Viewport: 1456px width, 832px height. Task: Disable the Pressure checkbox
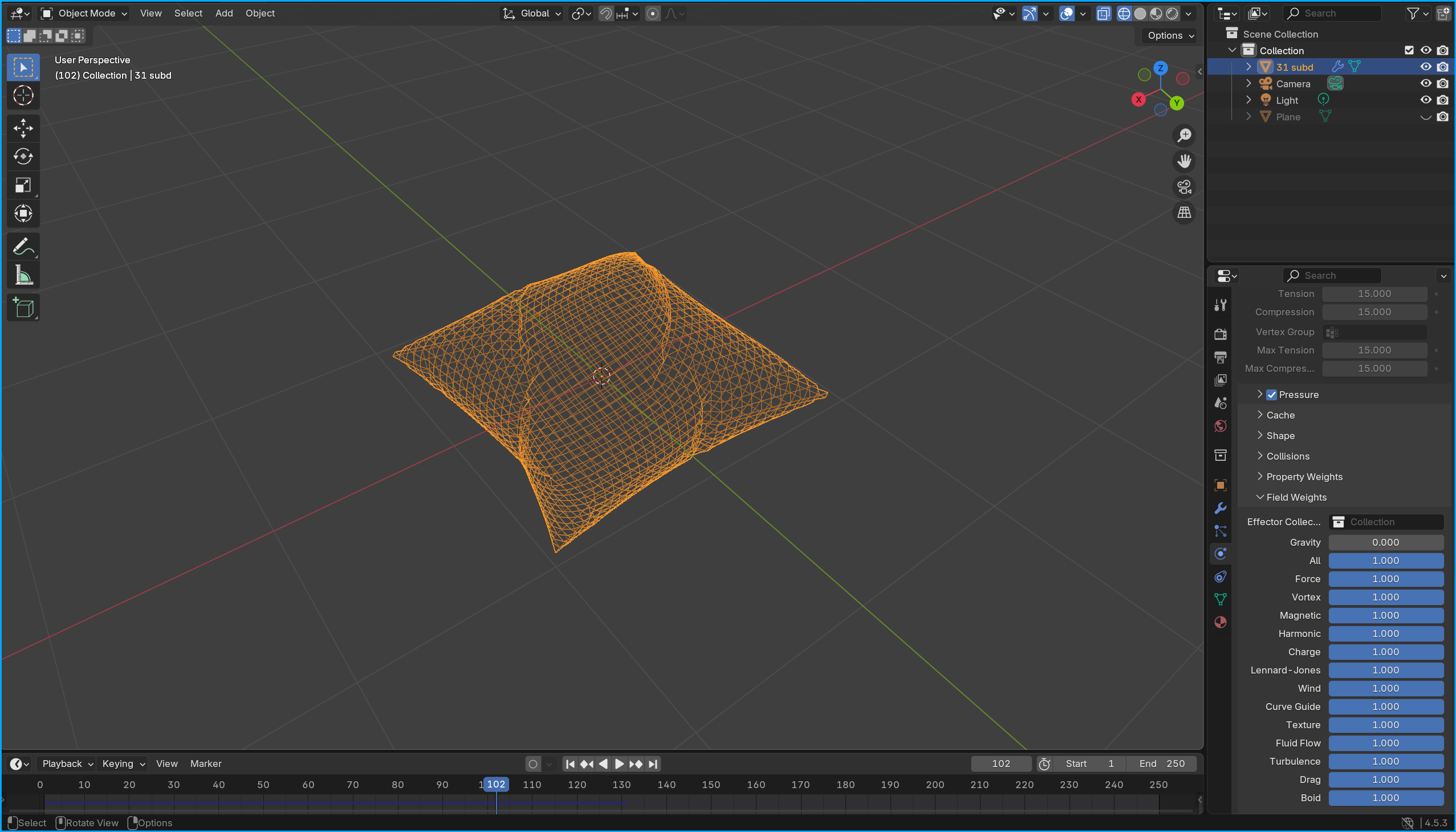(x=1271, y=395)
